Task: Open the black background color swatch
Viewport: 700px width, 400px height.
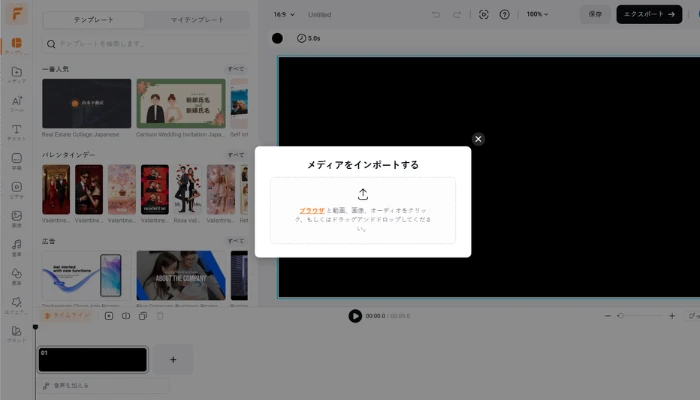Action: click(x=277, y=38)
